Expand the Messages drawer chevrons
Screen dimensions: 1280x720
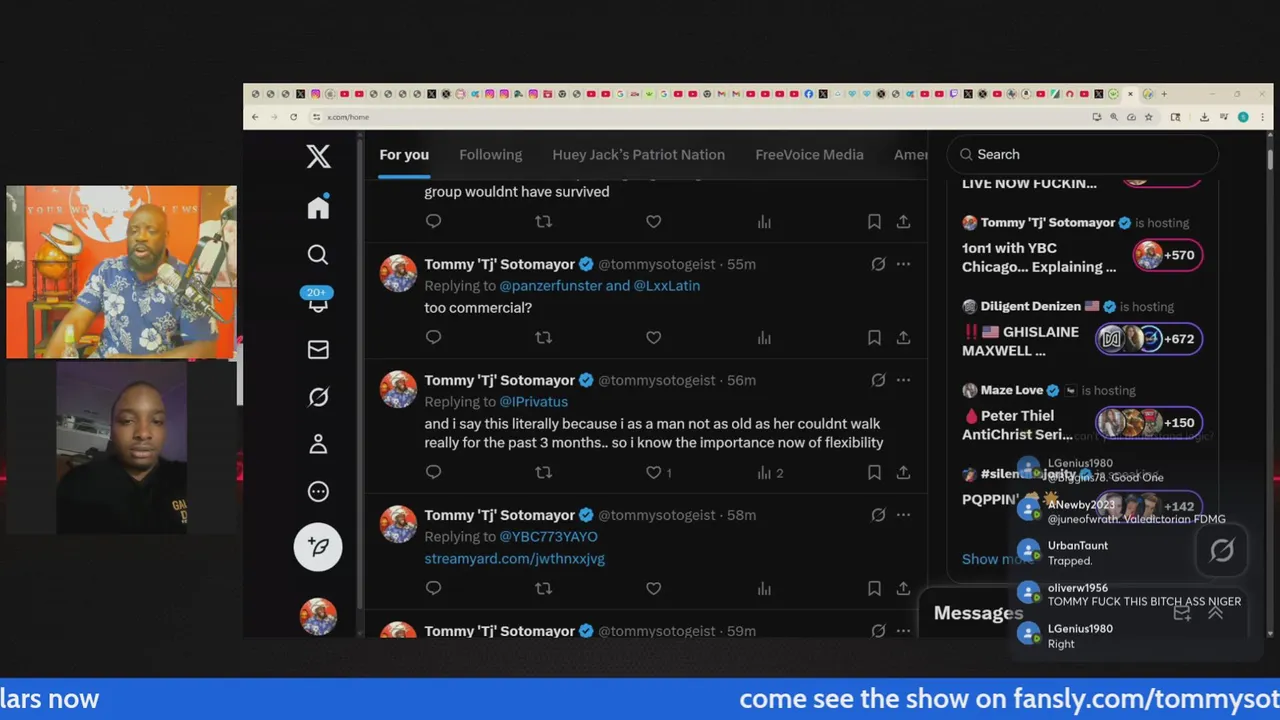[x=1215, y=613]
